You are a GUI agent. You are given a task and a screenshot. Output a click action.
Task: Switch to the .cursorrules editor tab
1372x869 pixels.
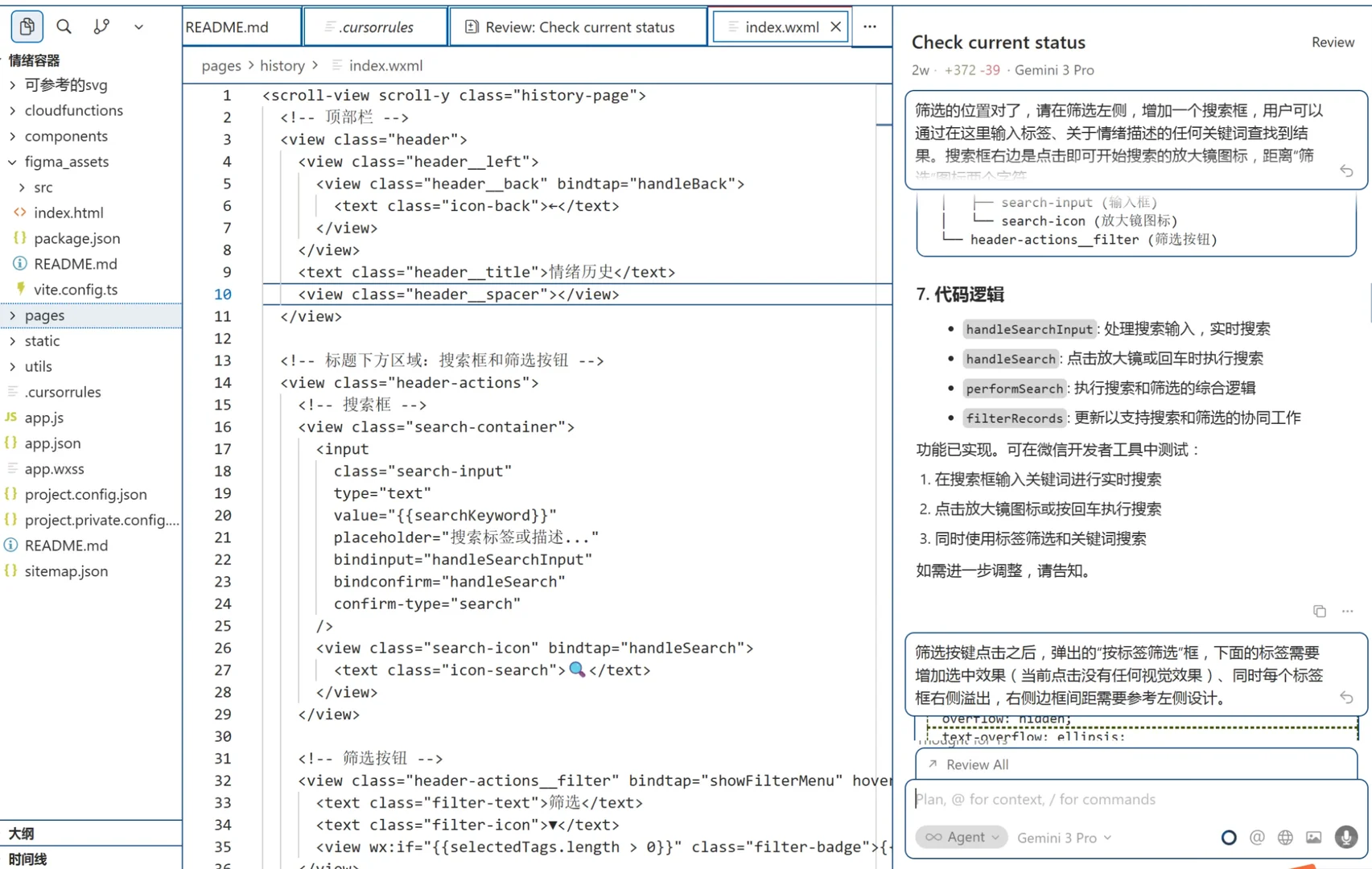376,27
